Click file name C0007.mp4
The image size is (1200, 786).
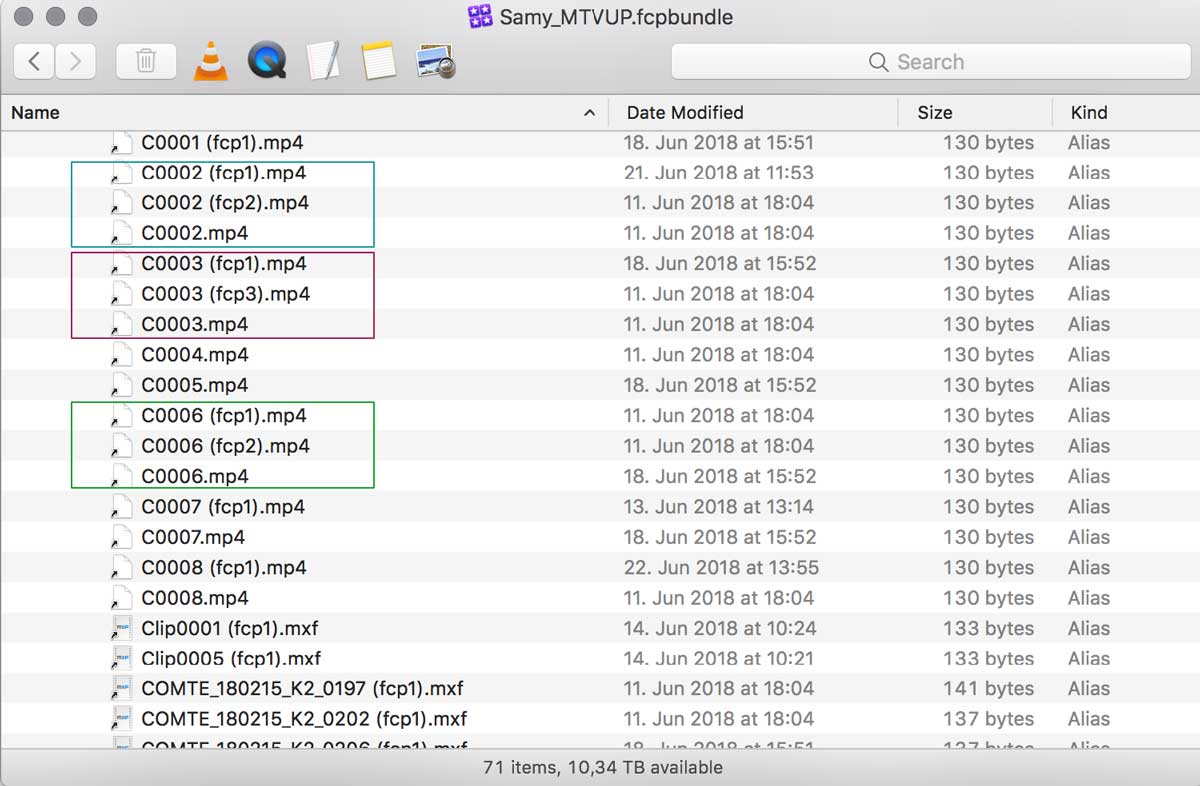pyautogui.click(x=193, y=537)
